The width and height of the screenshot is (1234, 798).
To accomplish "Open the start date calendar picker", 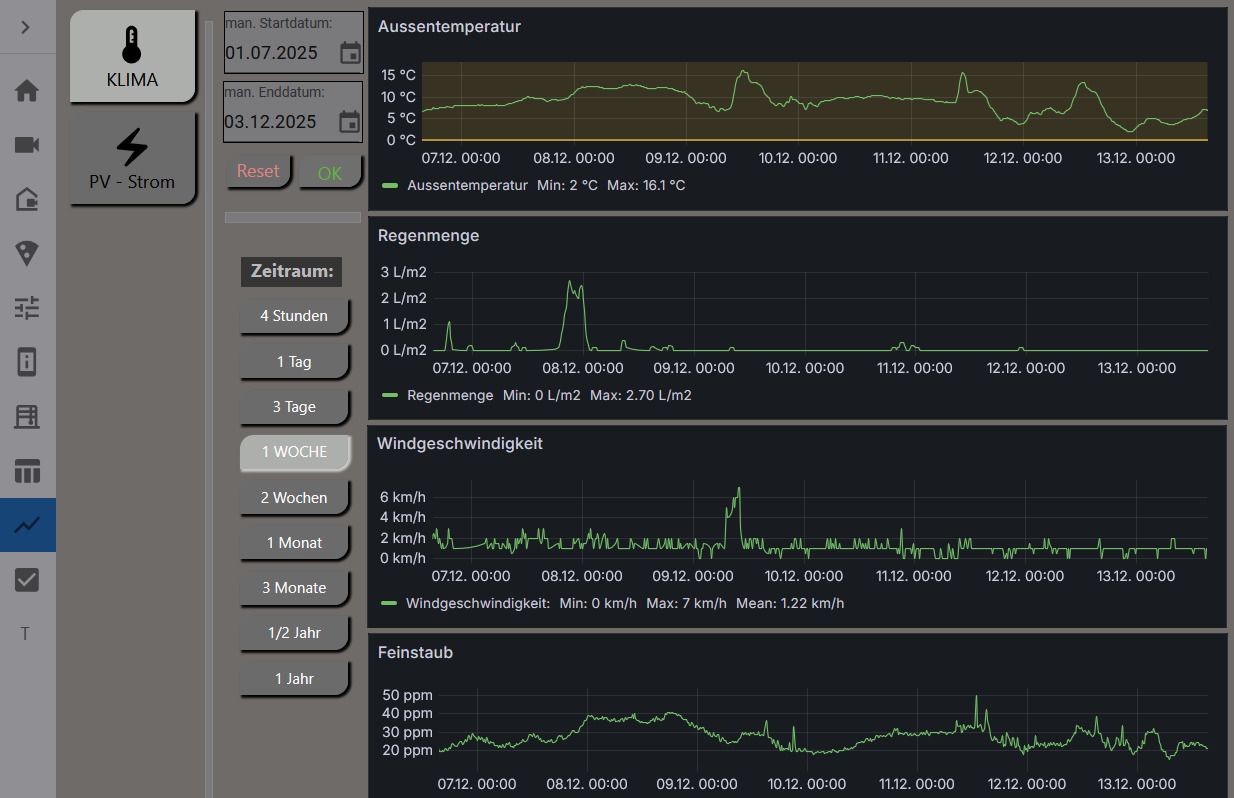I will 350,53.
